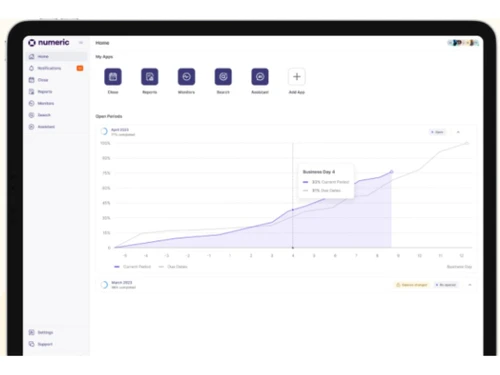The width and height of the screenshot is (500, 375).
Task: Toggle the Current Period legend entry below the chart
Action: pyautogui.click(x=133, y=267)
